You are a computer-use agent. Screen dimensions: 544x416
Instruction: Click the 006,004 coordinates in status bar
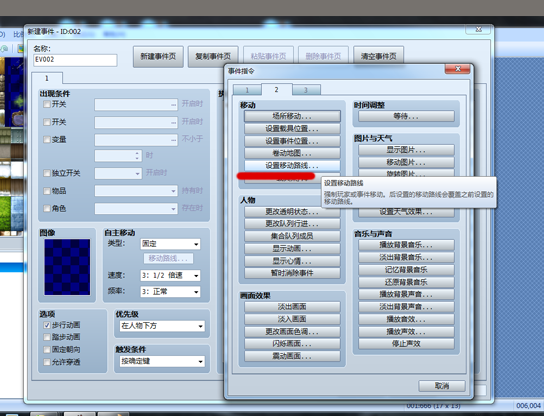point(528,406)
